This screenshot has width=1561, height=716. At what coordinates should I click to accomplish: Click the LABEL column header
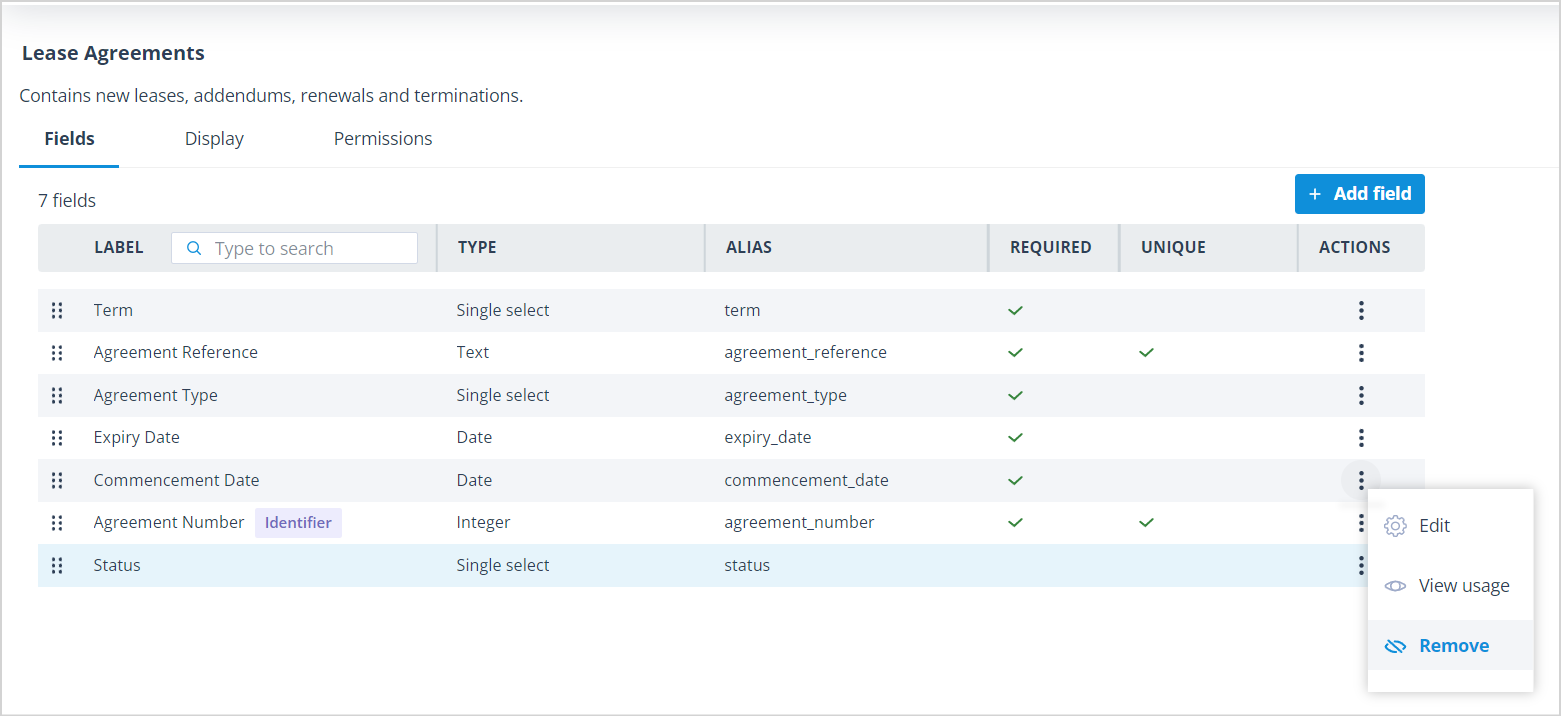point(119,247)
